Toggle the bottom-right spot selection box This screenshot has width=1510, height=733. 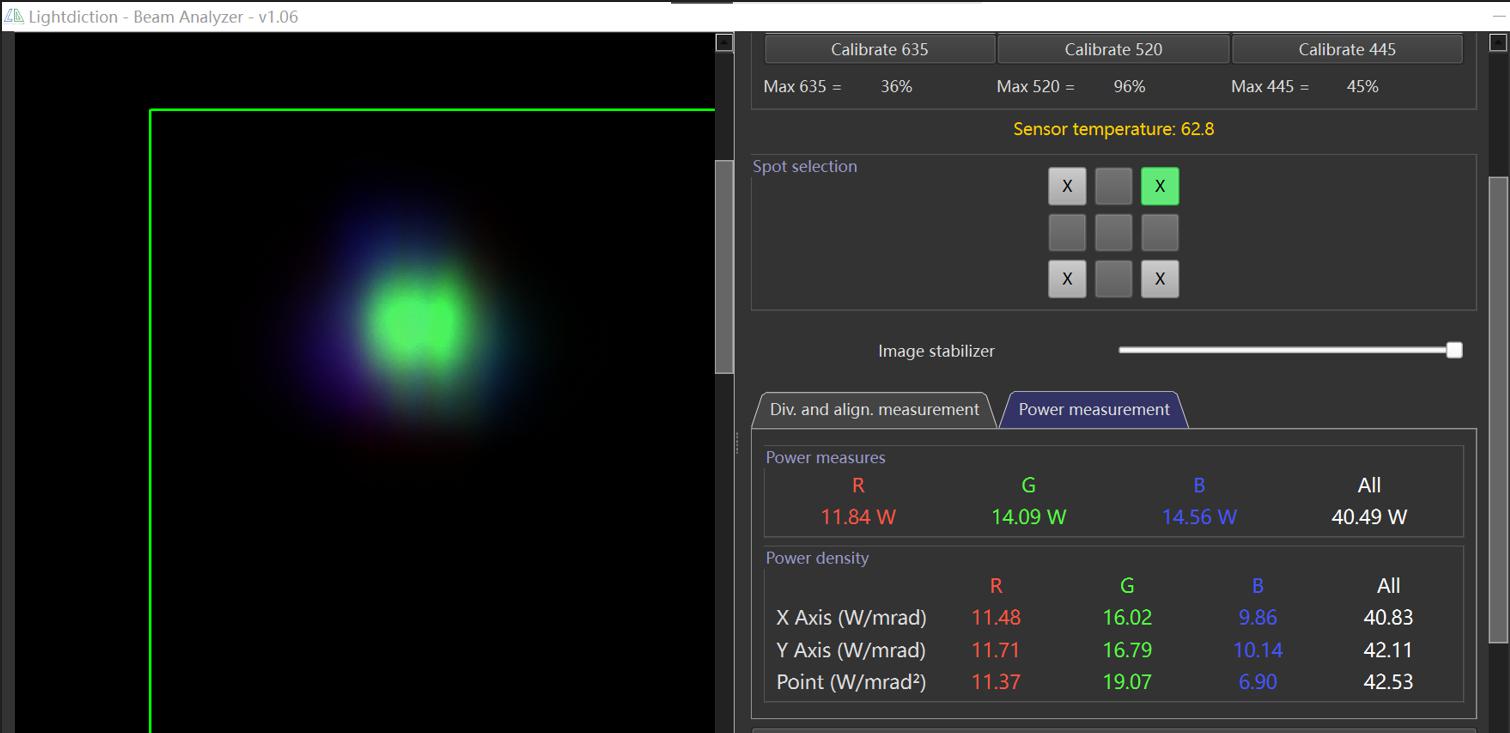point(1160,279)
